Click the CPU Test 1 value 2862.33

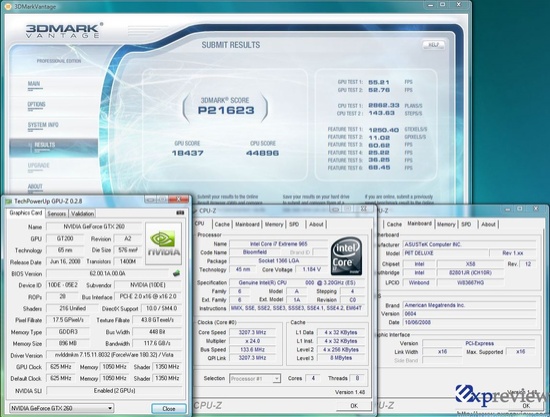[384, 105]
